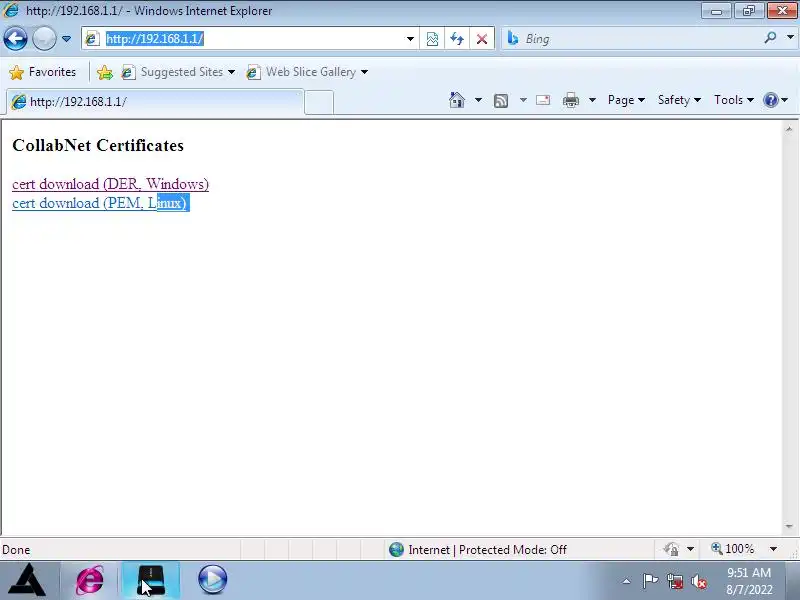Open the Page menu
Viewport: 800px width, 600px height.
(626, 100)
